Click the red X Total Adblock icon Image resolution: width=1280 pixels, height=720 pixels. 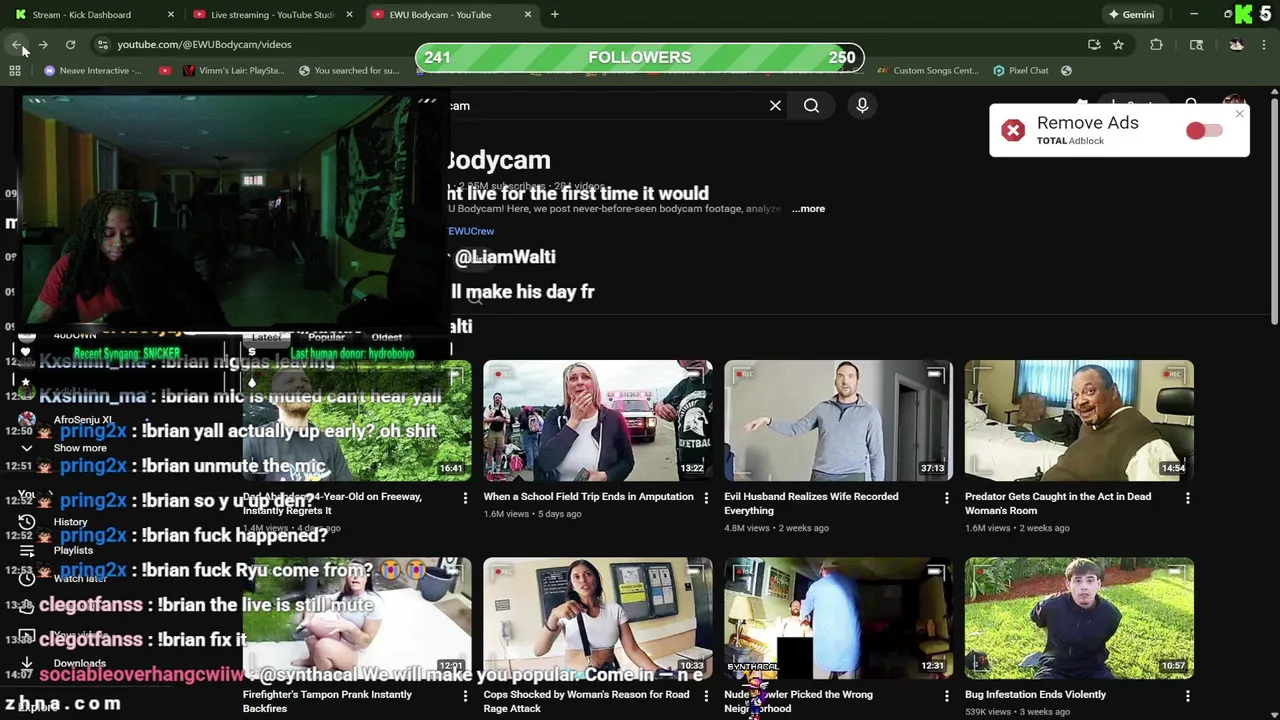point(1013,131)
